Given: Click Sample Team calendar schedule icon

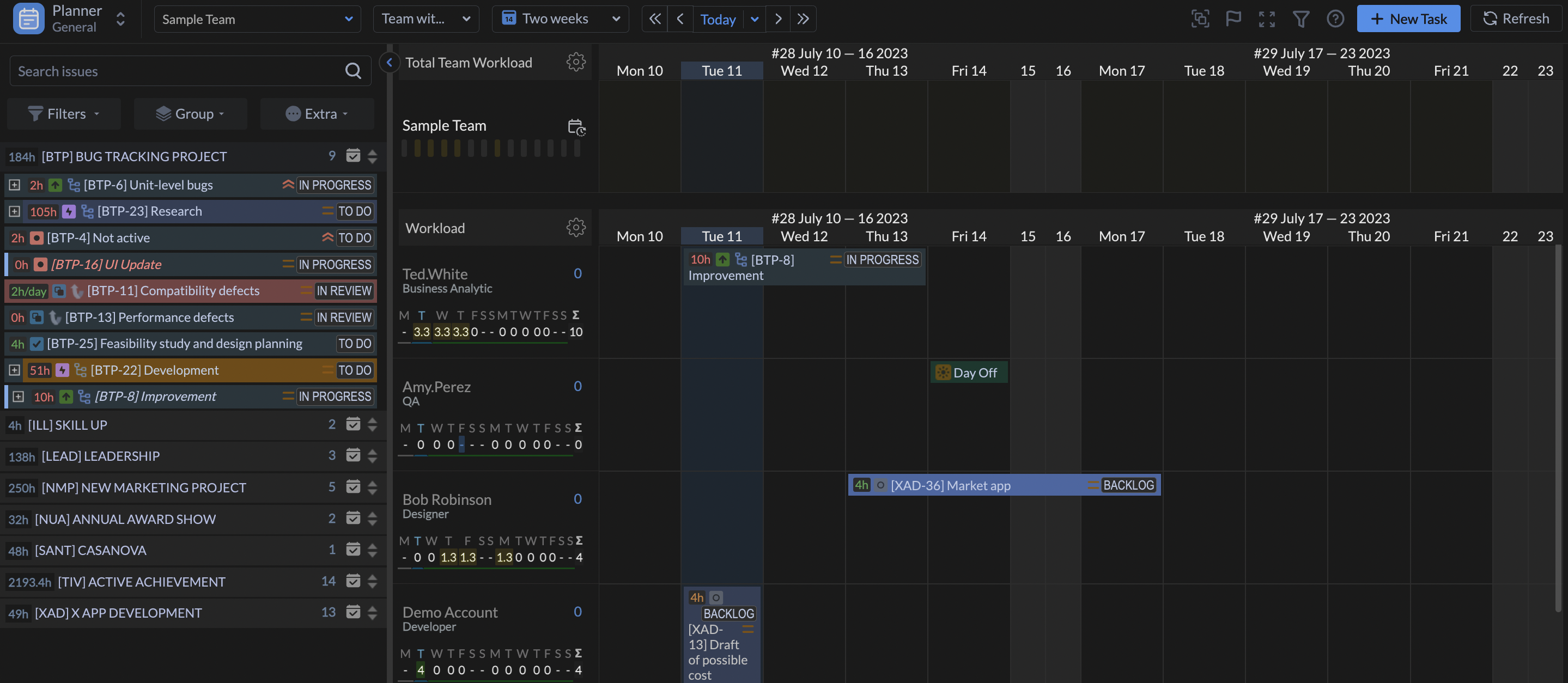Looking at the screenshot, I should coord(576,126).
